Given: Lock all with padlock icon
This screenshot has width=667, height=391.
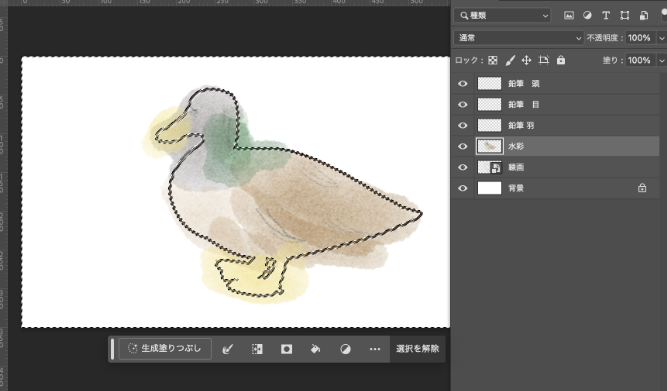Looking at the screenshot, I should [x=561, y=60].
